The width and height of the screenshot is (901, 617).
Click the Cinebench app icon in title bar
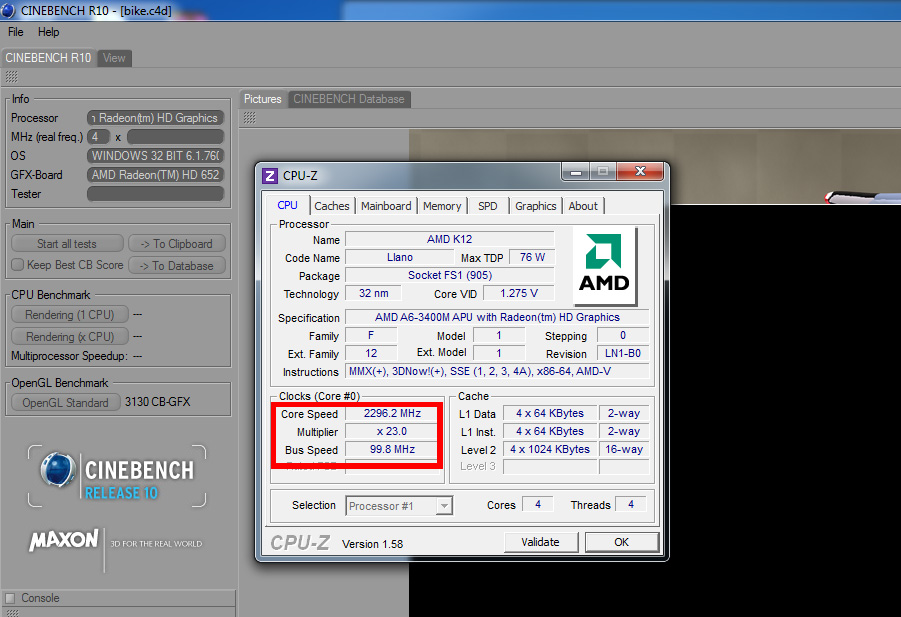[x=8, y=10]
